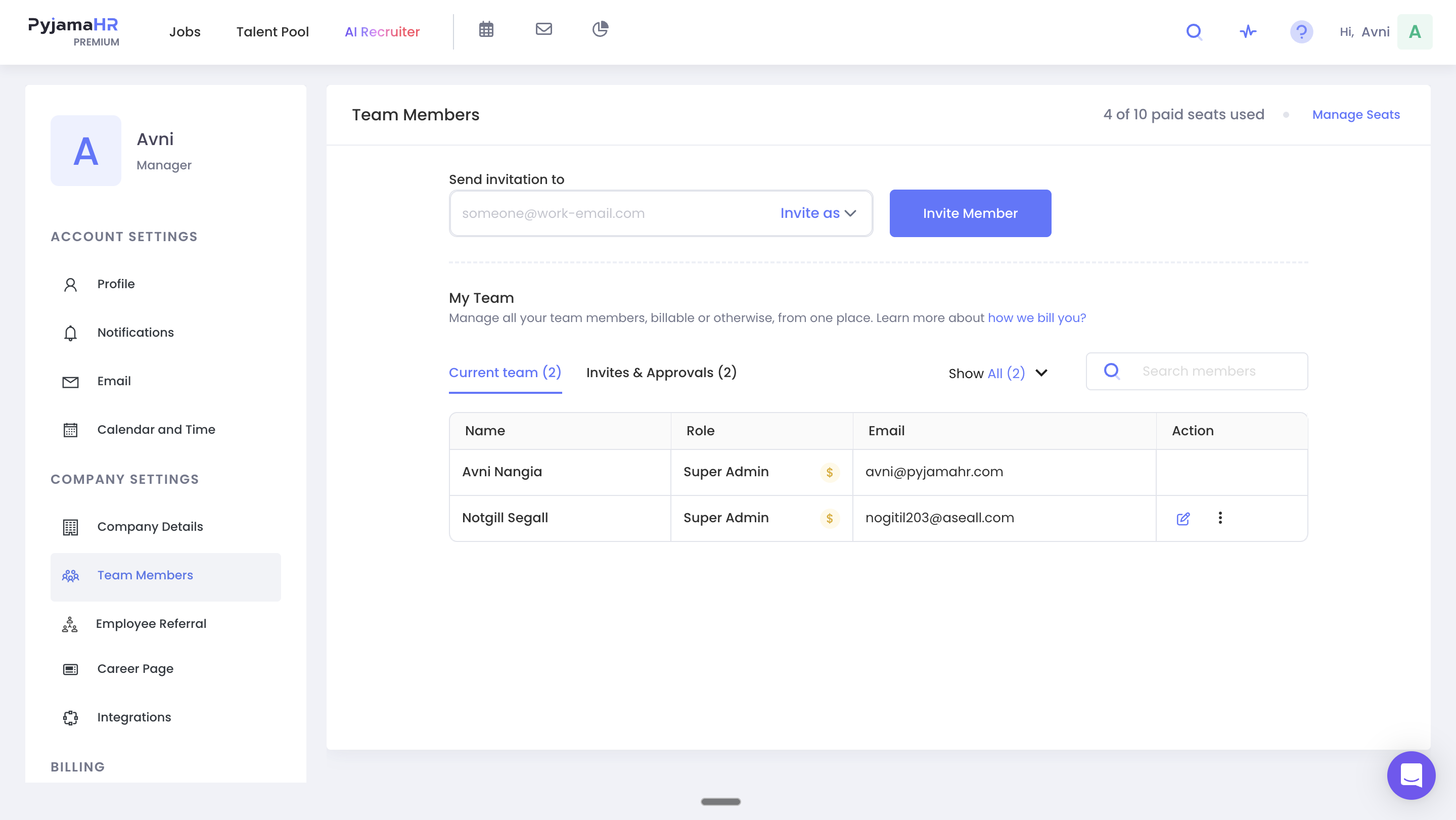
Task: Click the Search members input field
Action: click(x=1197, y=371)
